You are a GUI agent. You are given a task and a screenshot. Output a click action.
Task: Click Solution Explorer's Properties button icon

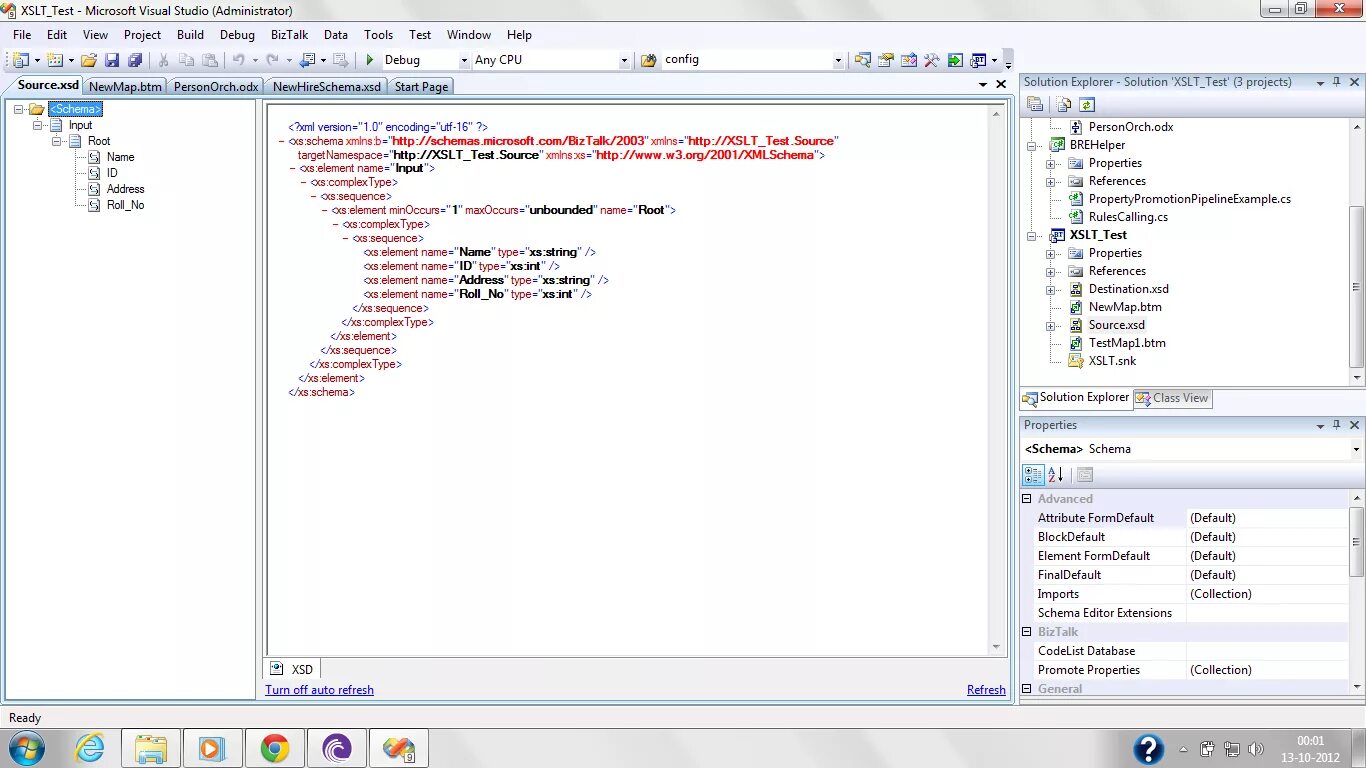(1035, 104)
